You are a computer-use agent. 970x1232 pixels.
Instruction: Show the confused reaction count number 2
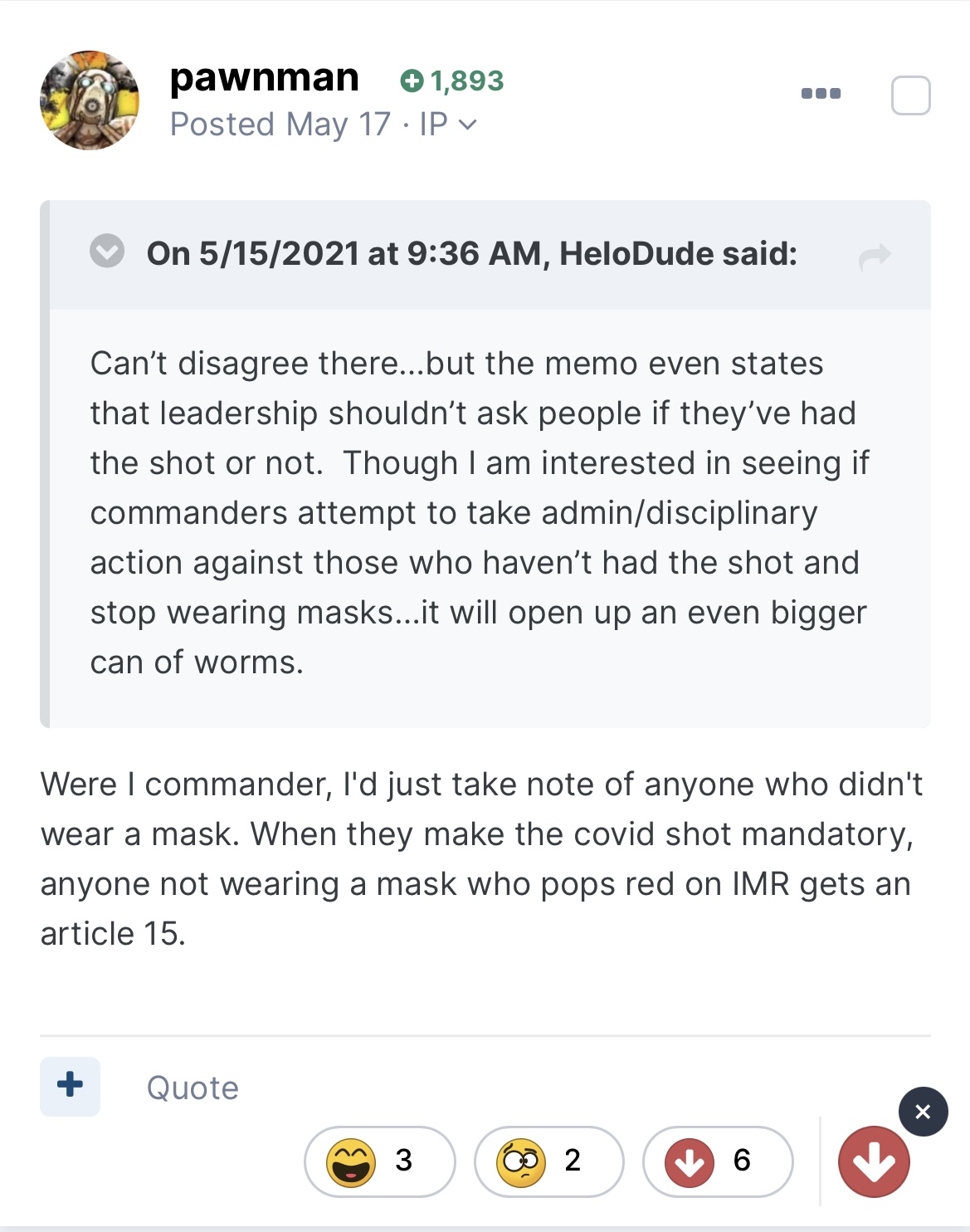(573, 1160)
